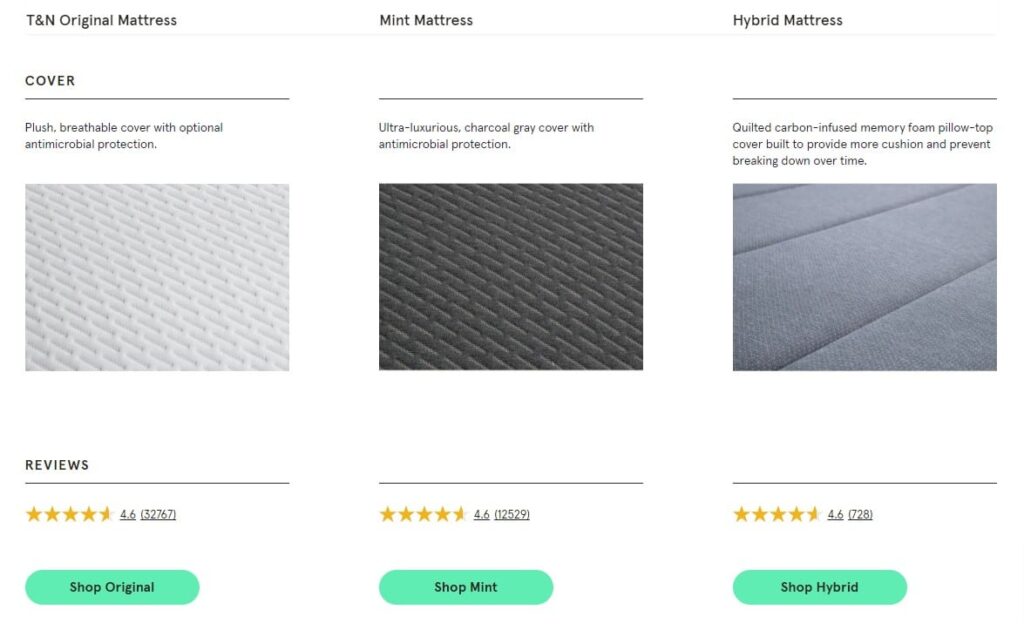Click the COVER section label
The image size is (1024, 637).
(50, 81)
